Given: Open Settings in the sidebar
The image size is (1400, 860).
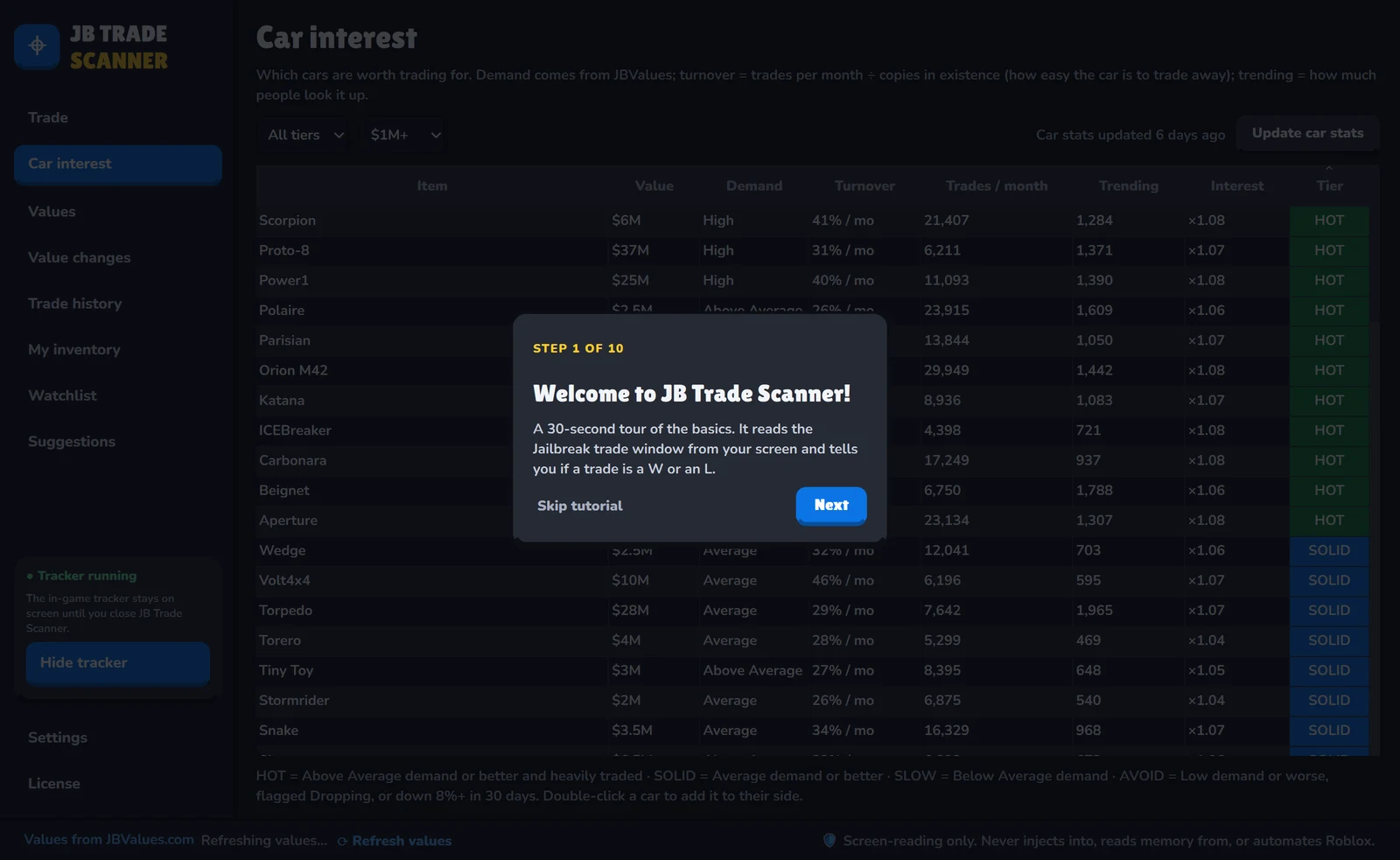Looking at the screenshot, I should (118, 738).
